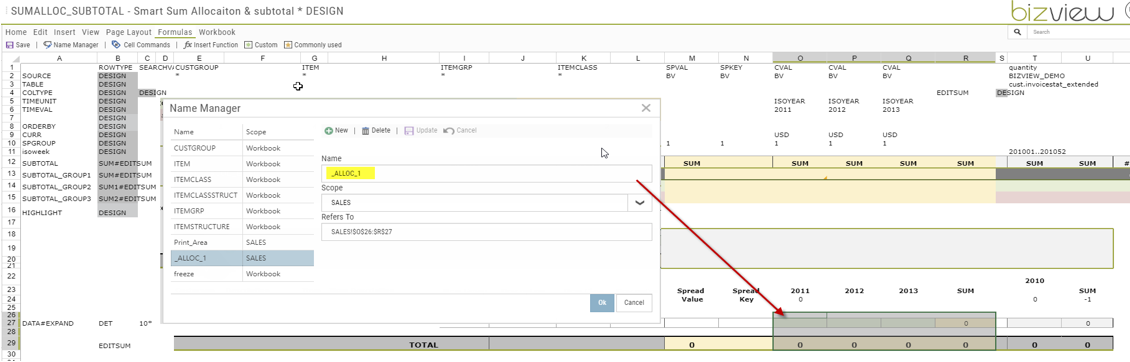Expand the Scope dropdown arrow

(x=639, y=203)
